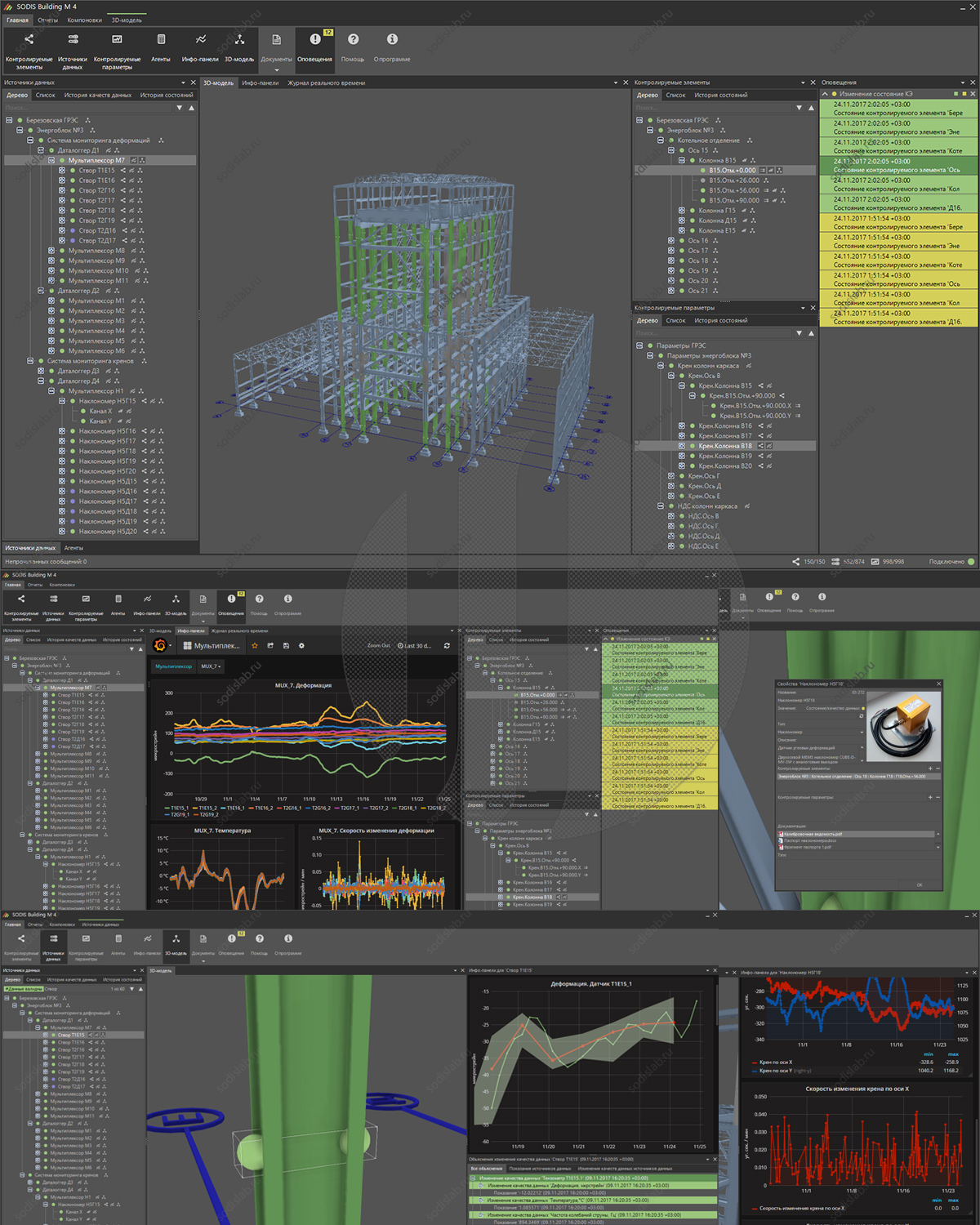
Task: Toggle T2G16_1 series in MUX_7 Деформация legend
Action: (292, 808)
